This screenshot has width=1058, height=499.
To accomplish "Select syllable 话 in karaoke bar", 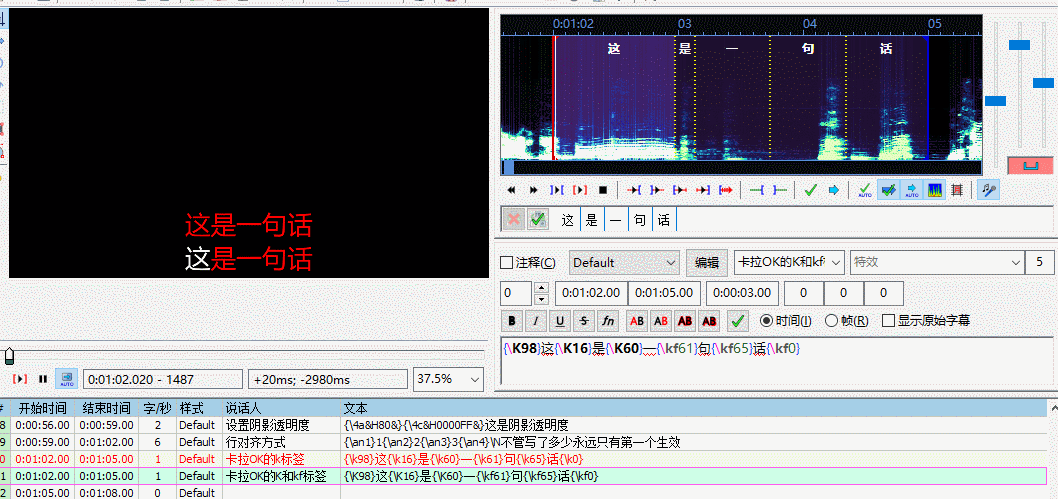I will click(x=664, y=220).
